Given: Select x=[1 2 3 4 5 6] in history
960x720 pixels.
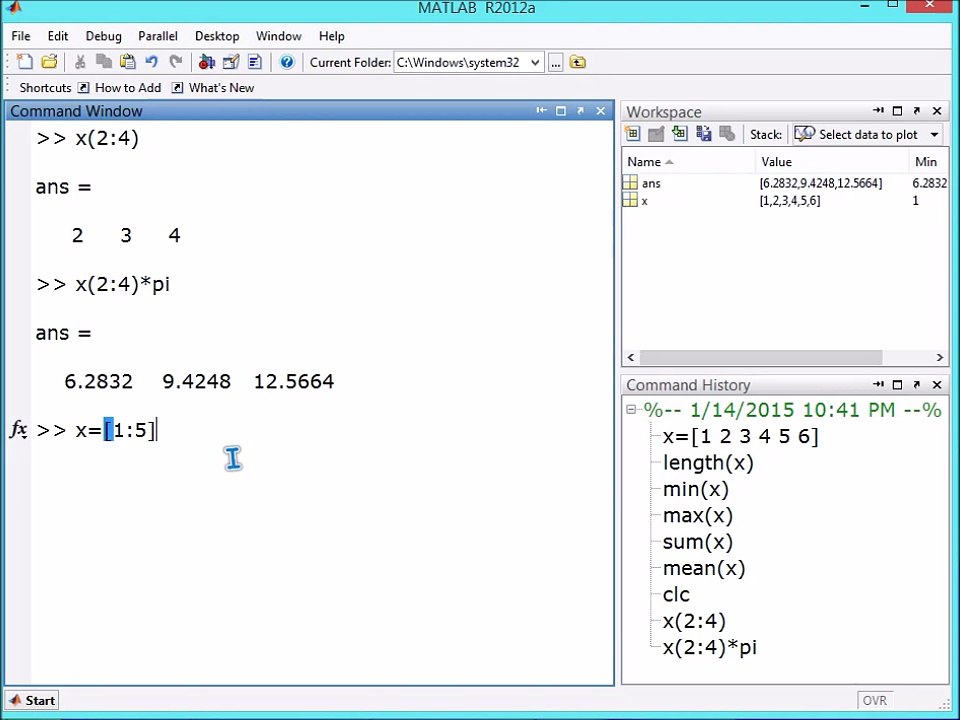Looking at the screenshot, I should pyautogui.click(x=741, y=437).
